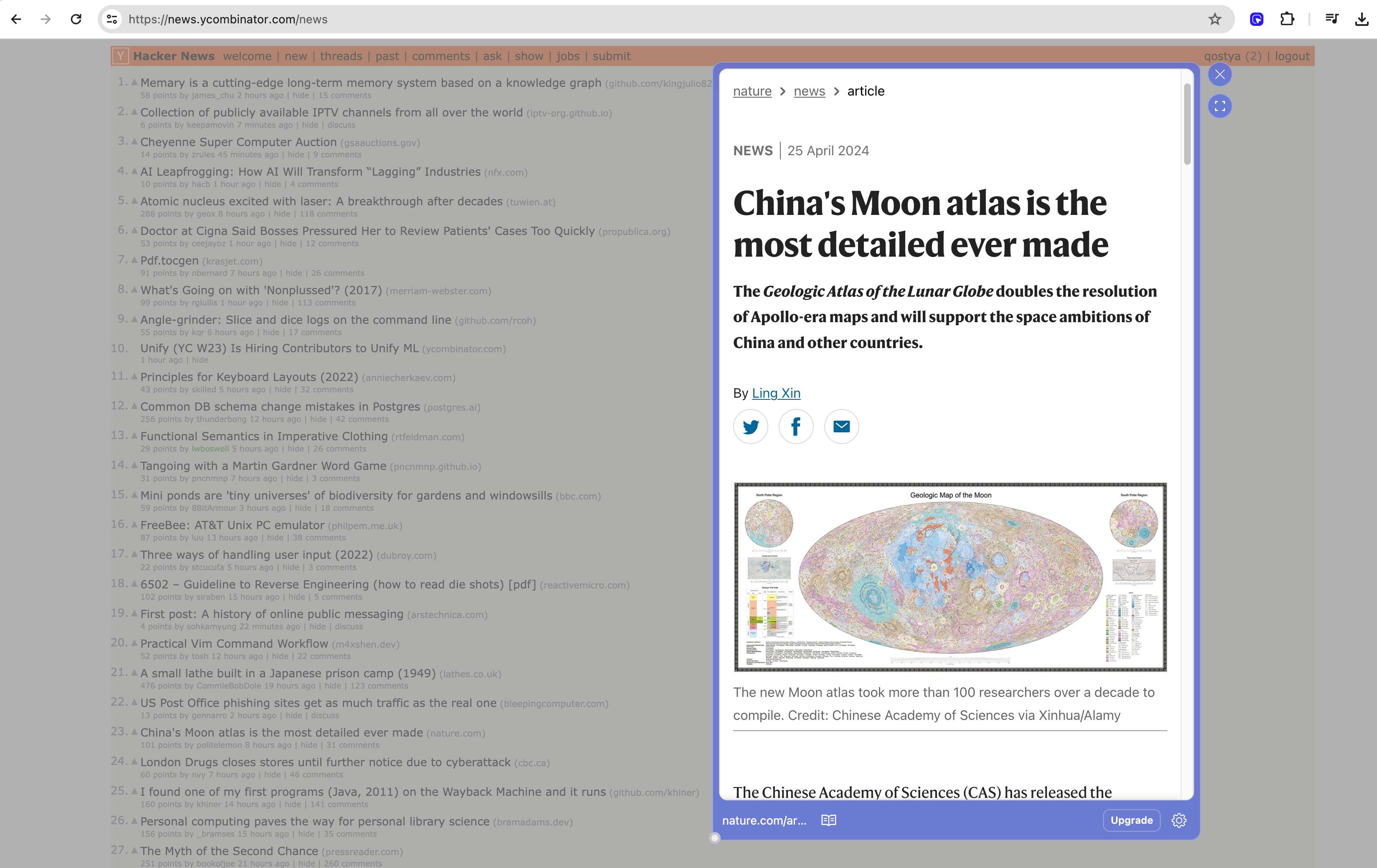Open the submit page
The width and height of the screenshot is (1377, 868).
point(611,56)
